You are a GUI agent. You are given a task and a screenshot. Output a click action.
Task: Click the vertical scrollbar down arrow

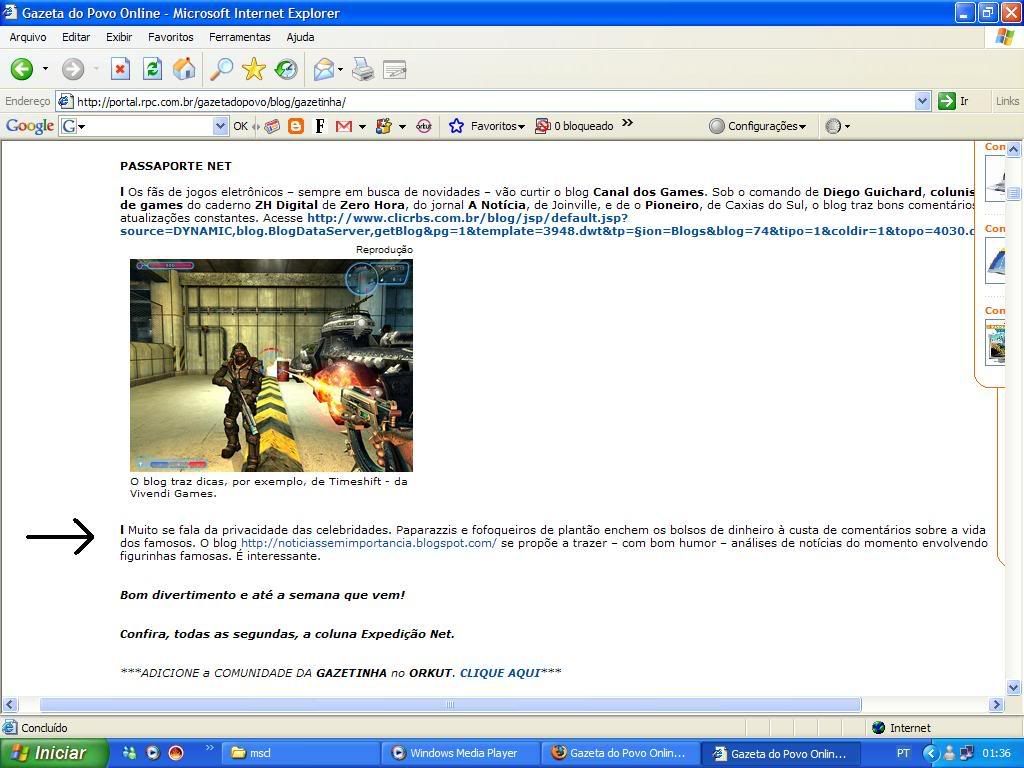pyautogui.click(x=1014, y=687)
